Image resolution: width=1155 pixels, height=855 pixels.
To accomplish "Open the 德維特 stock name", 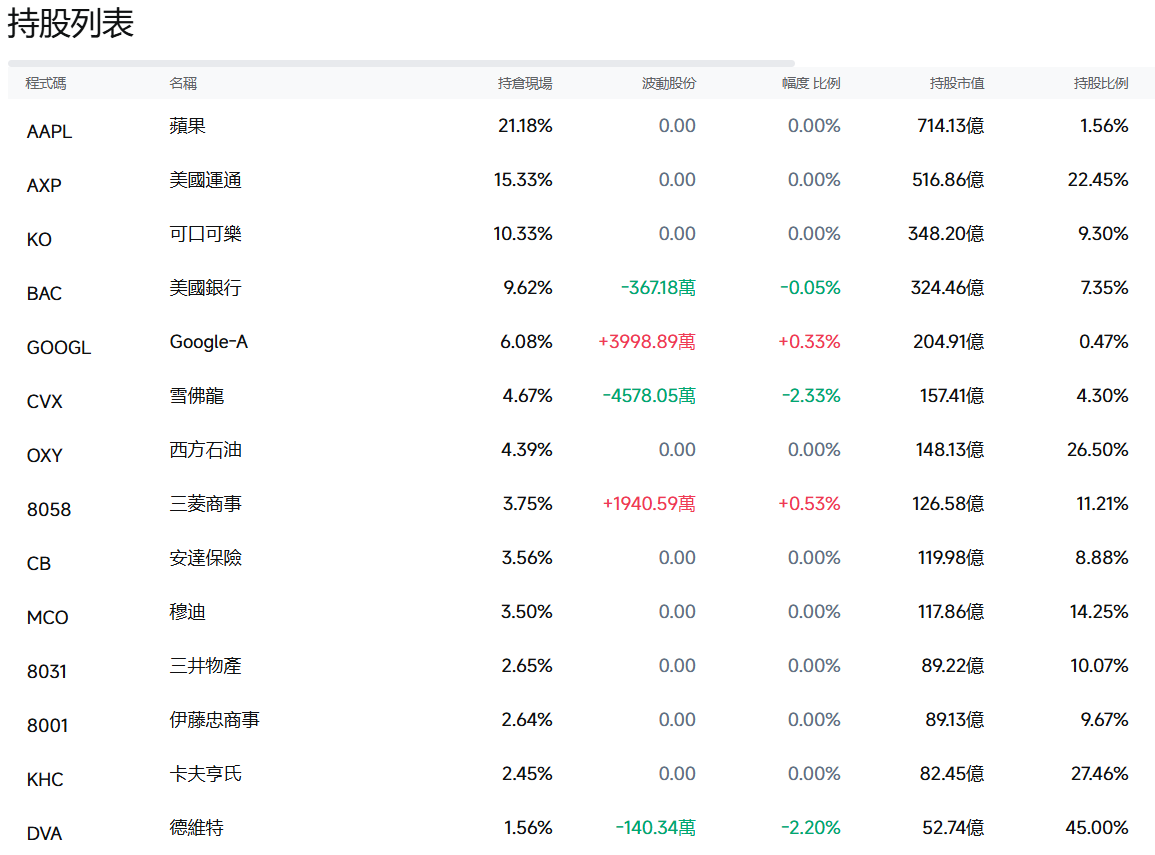I will 197,828.
